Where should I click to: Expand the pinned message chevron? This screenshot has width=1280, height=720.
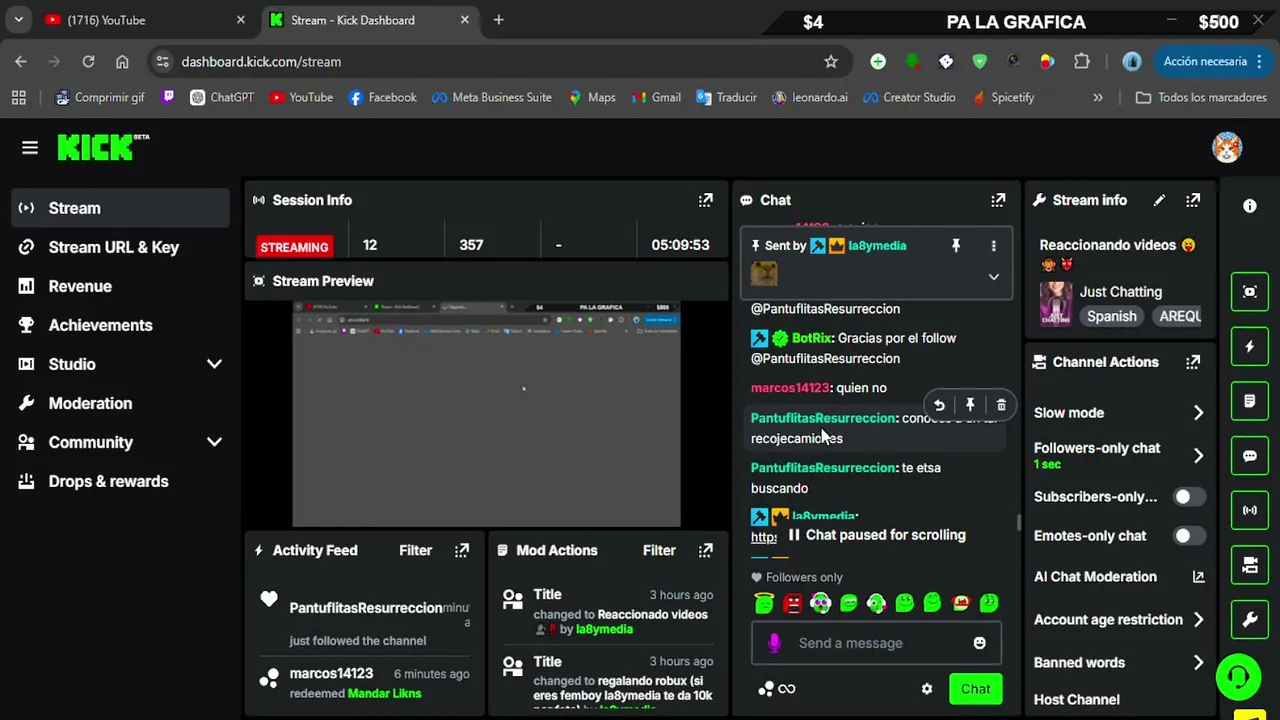coord(993,277)
